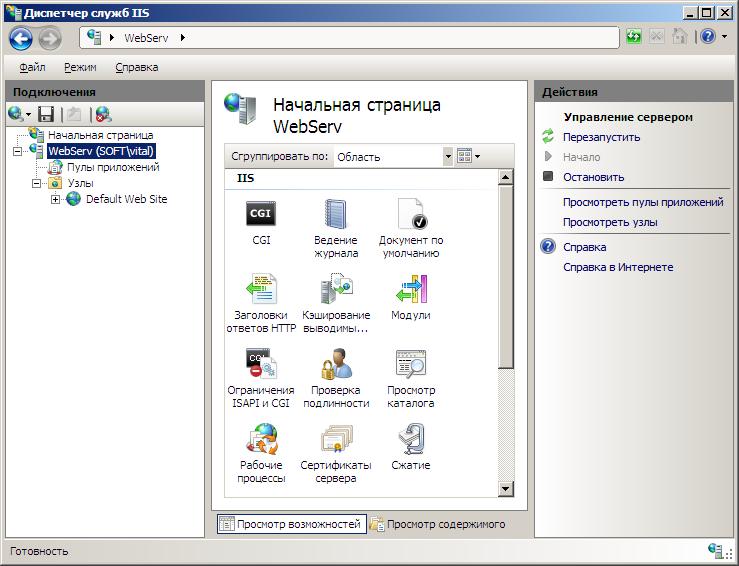This screenshot has width=739, height=566.
Task: Click the features list scrollbar thumb
Action: tap(505, 277)
